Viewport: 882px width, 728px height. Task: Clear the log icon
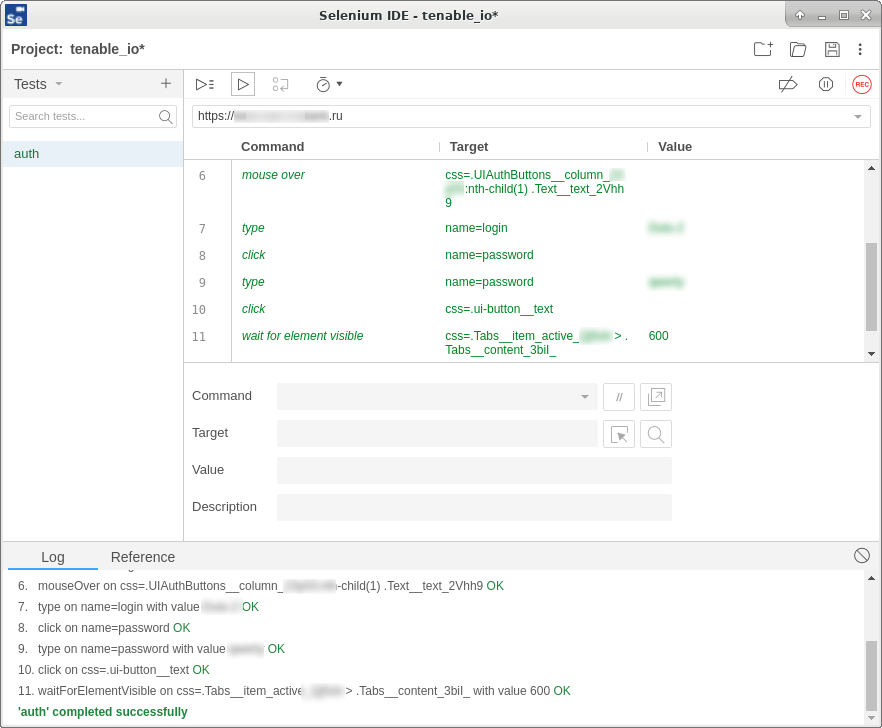click(862, 556)
